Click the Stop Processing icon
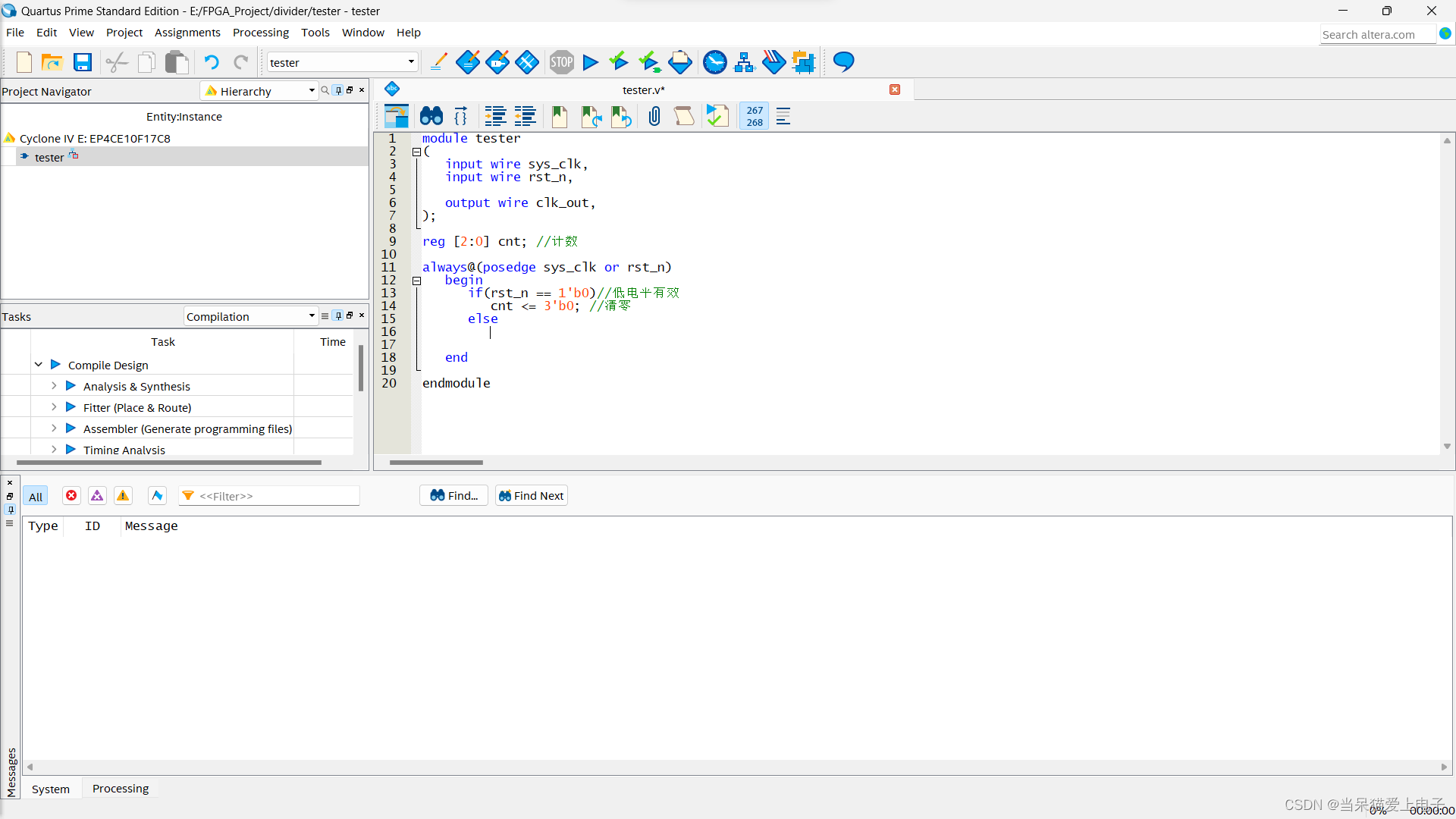The width and height of the screenshot is (1456, 819). coord(561,62)
